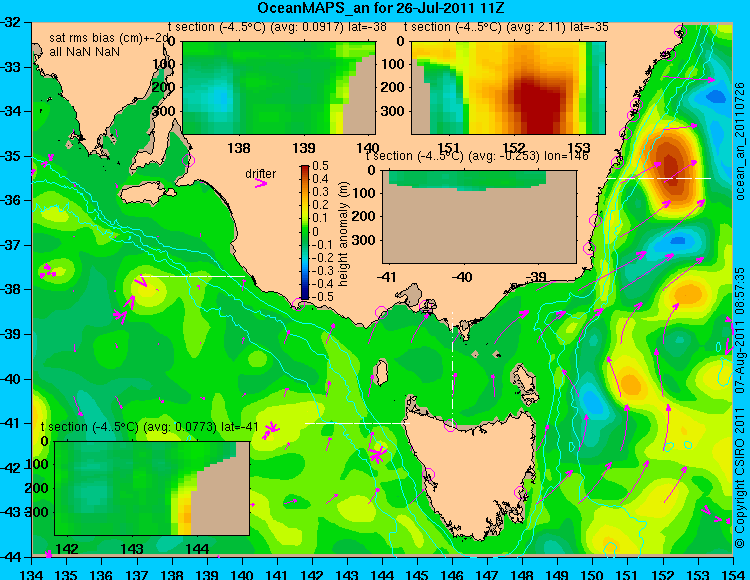The height and width of the screenshot is (580, 750).
Task: Click the dark red warm eddy off the east coast
Action: (670, 165)
